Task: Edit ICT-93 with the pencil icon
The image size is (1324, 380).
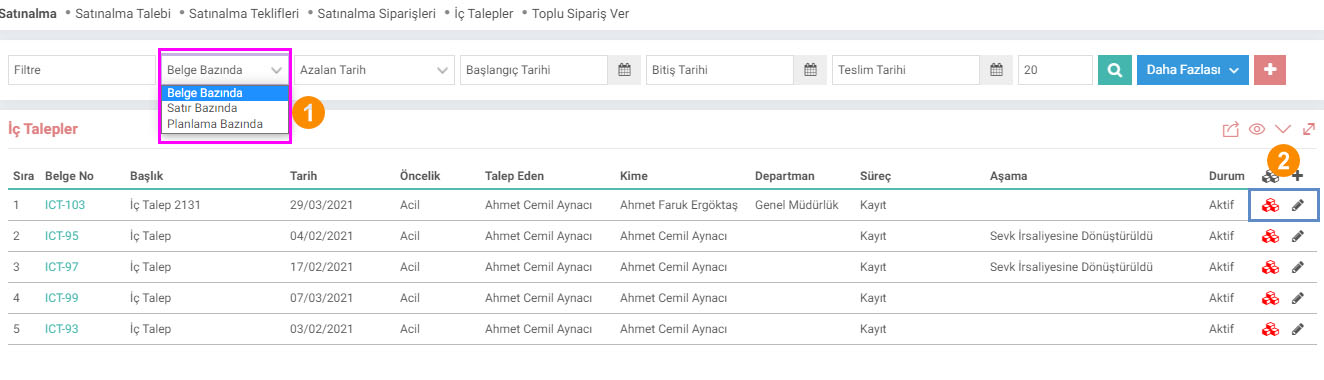Action: point(1298,329)
